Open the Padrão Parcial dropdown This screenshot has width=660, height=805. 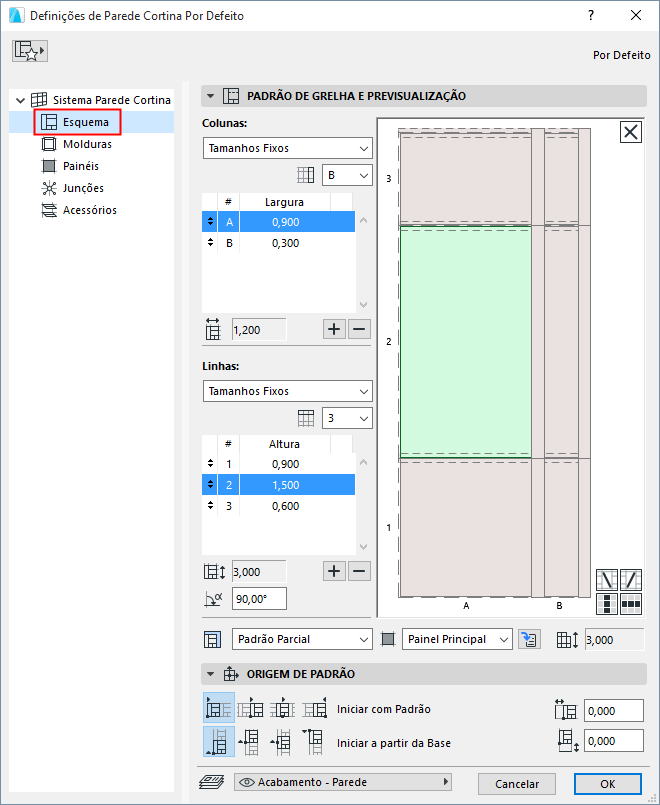click(302, 639)
